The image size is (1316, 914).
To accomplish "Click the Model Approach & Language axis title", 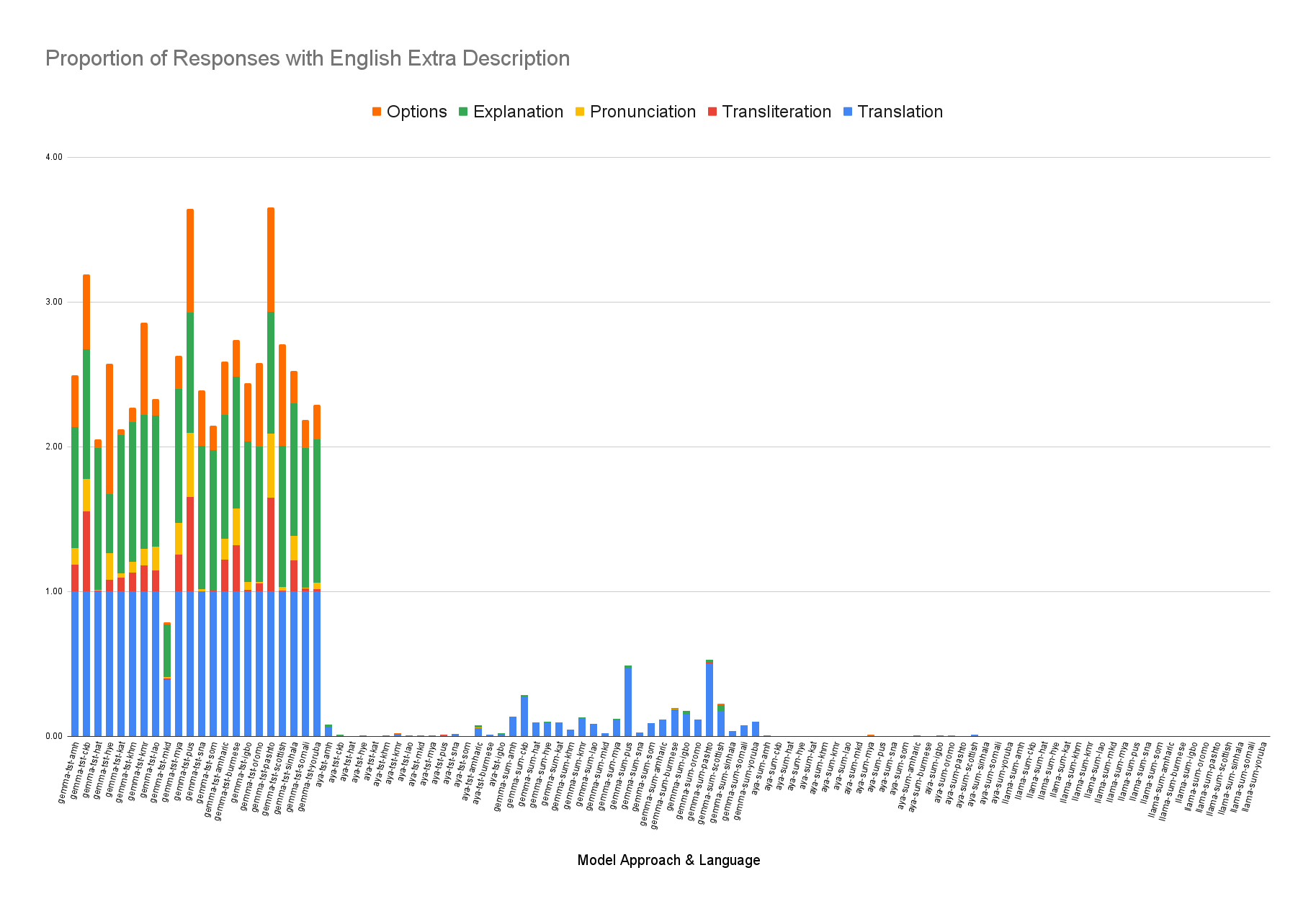I will [x=668, y=860].
